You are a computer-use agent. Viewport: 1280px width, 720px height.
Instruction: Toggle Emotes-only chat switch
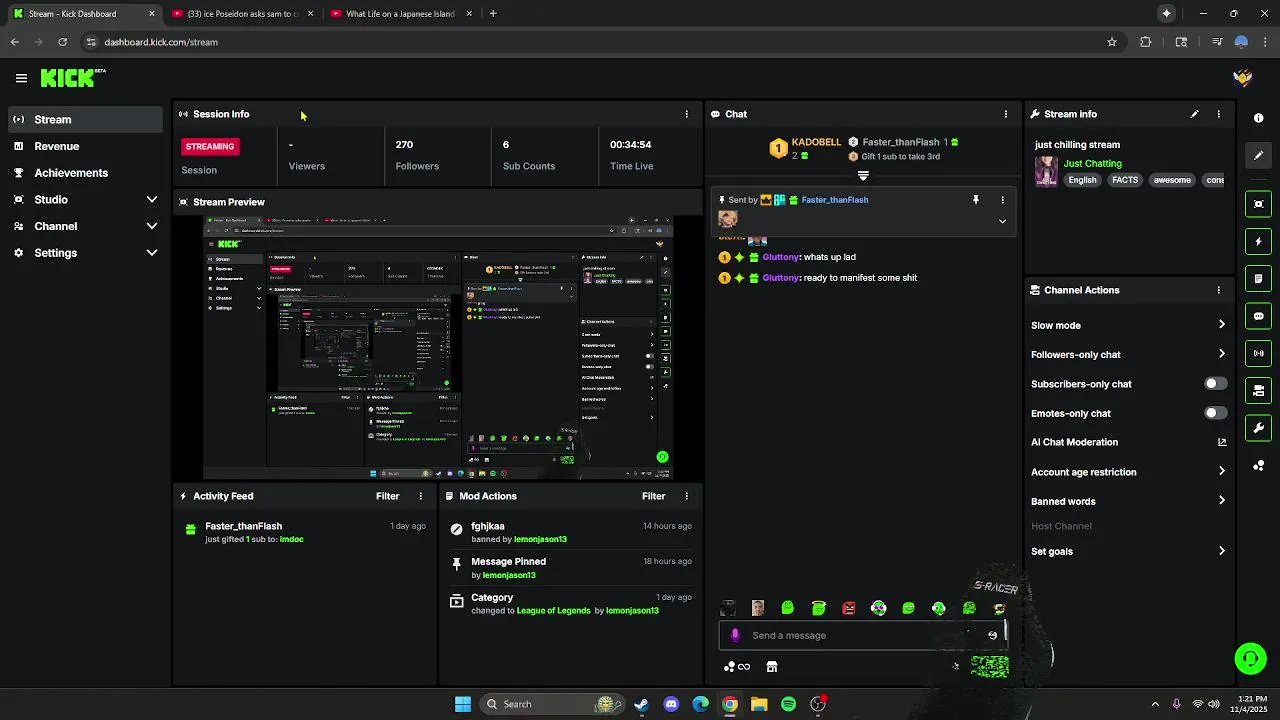point(1215,413)
